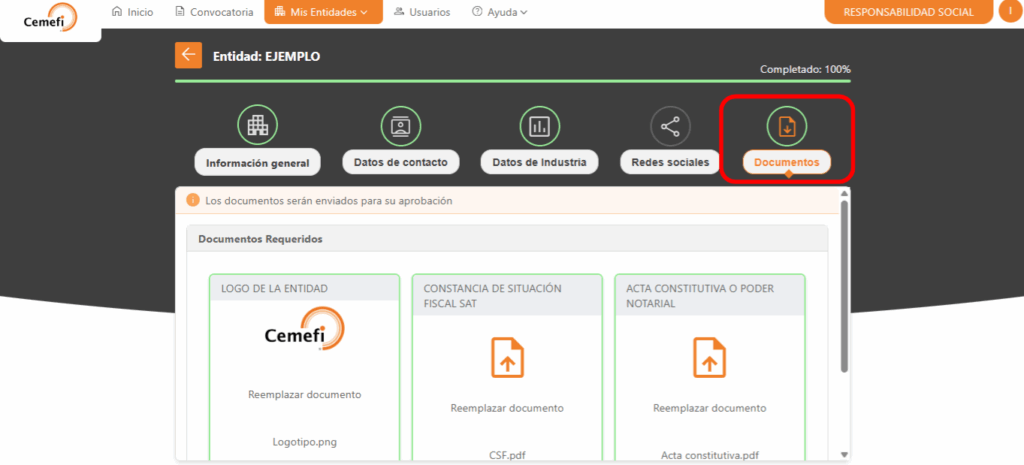1024x465 pixels.
Task: Select the Información general tab
Action: [x=257, y=163]
